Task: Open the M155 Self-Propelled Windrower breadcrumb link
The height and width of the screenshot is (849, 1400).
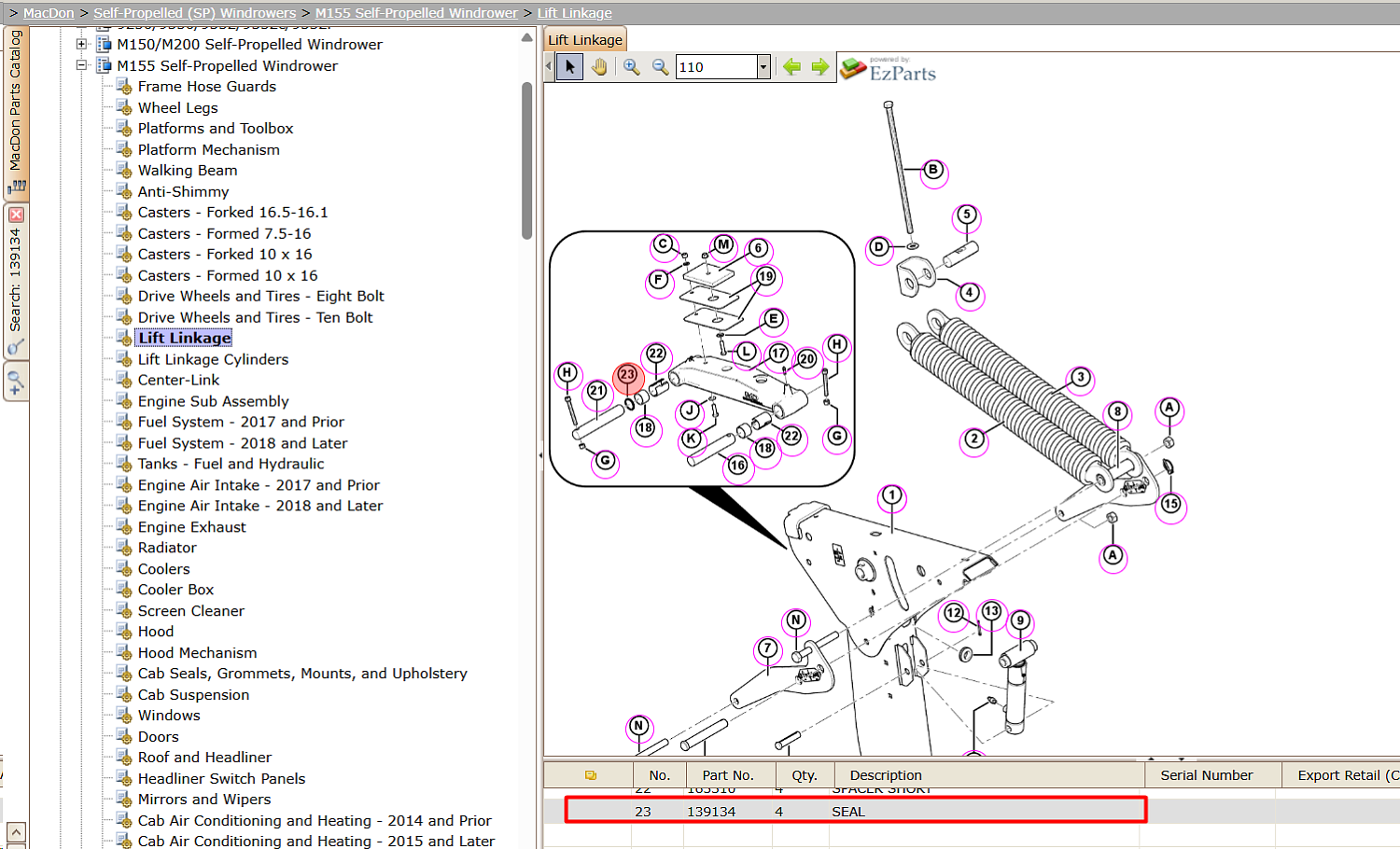Action: pyautogui.click(x=416, y=13)
